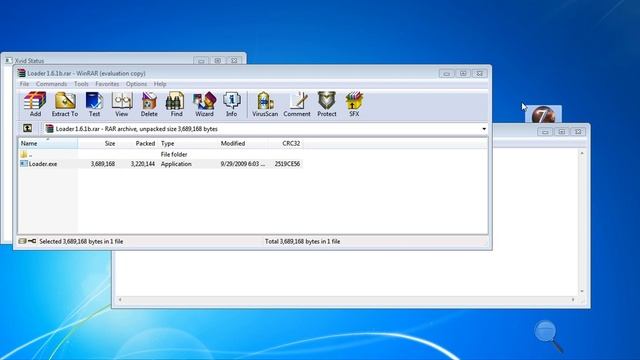Open the View file tool
The width and height of the screenshot is (640, 360).
(122, 104)
